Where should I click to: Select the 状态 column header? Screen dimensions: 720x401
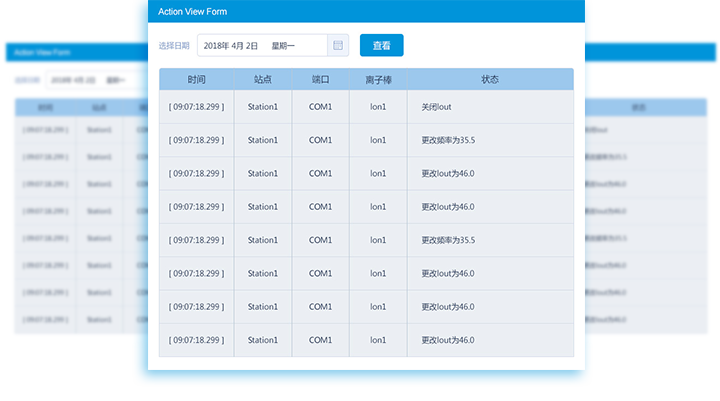click(490, 79)
